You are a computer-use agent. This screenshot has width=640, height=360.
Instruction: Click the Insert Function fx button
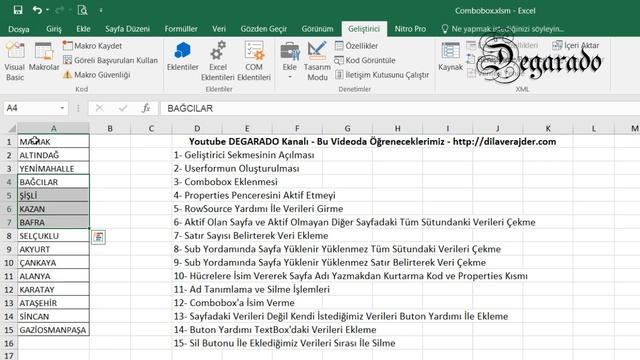(x=146, y=108)
